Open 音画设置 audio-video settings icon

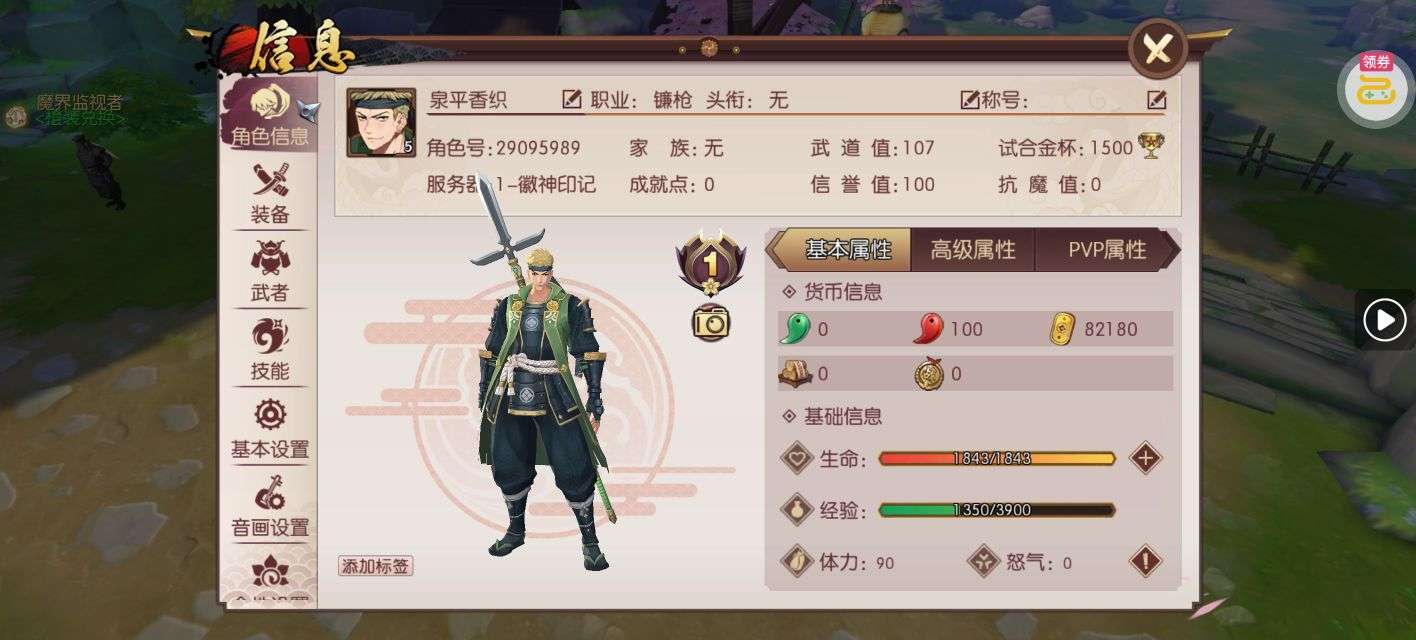click(x=270, y=506)
